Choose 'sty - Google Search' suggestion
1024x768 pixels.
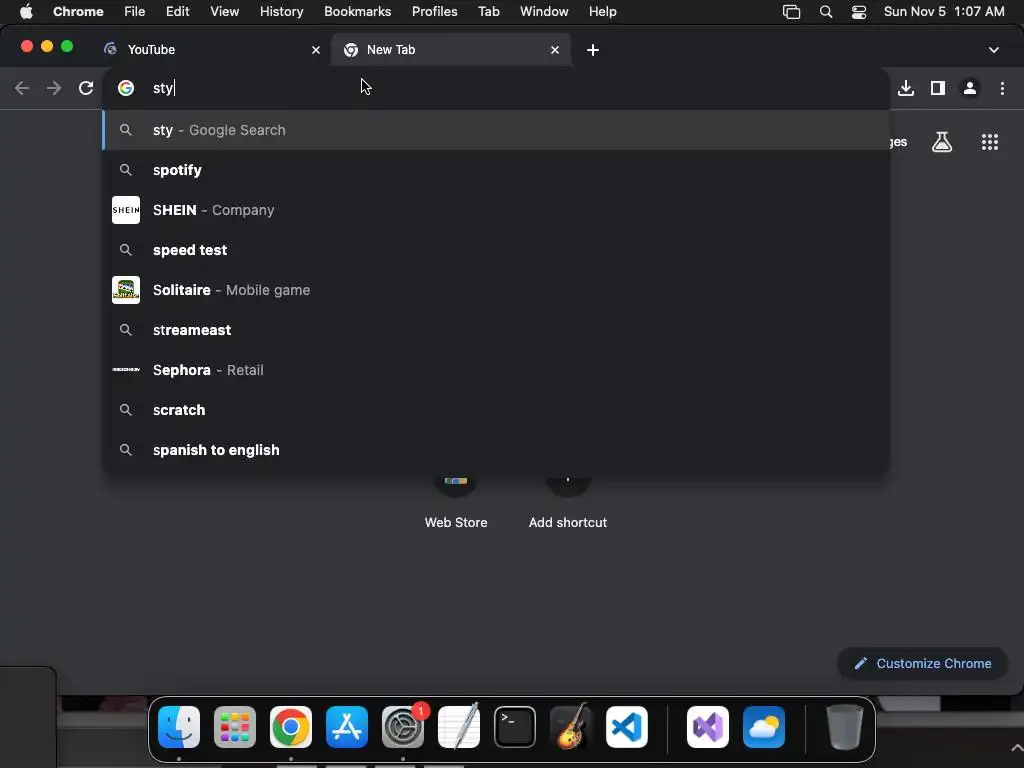pyautogui.click(x=496, y=130)
